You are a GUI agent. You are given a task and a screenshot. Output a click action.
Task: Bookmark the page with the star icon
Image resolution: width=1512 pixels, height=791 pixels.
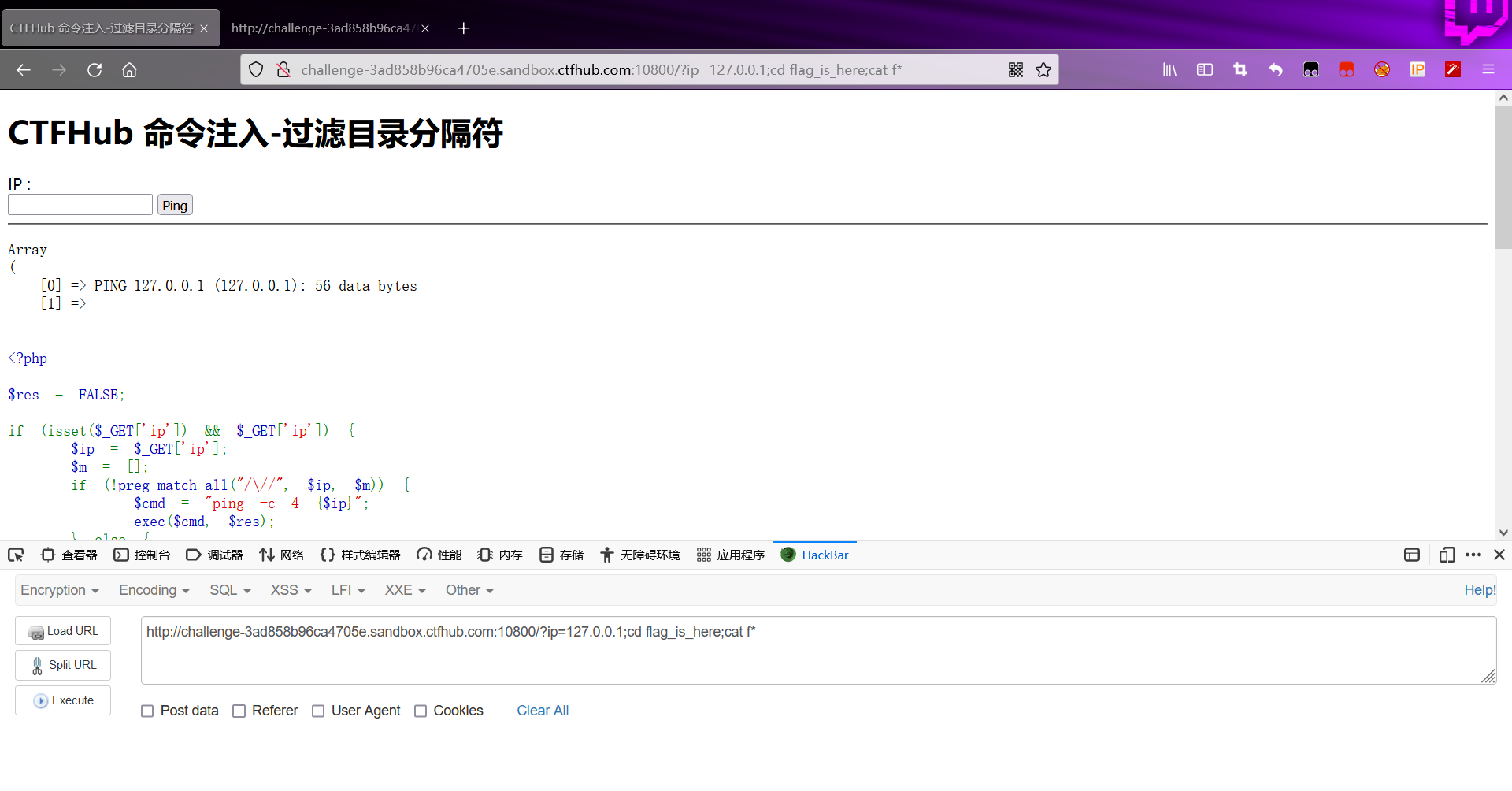[x=1044, y=69]
